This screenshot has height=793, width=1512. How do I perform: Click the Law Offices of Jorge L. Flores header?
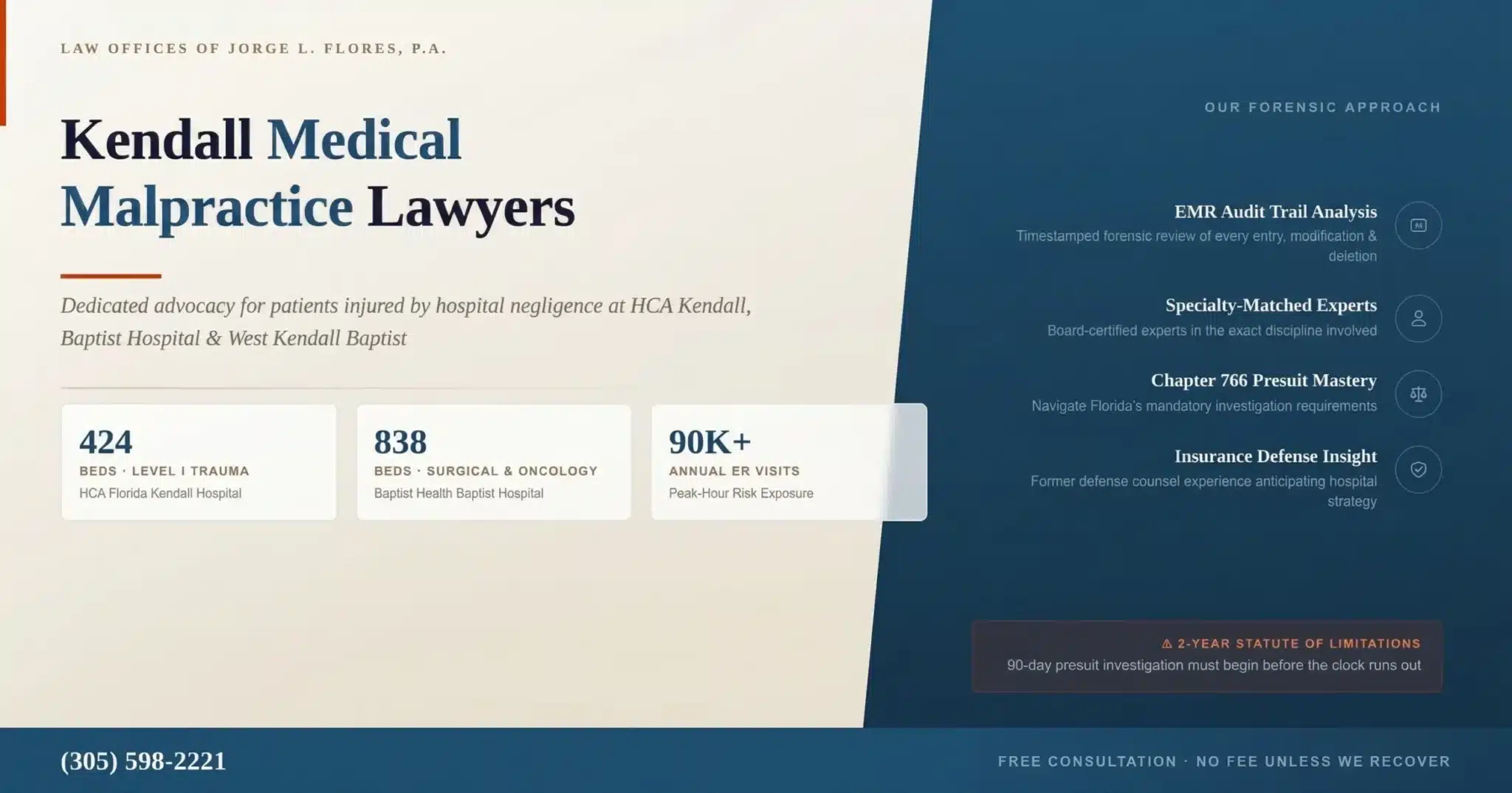253,49
